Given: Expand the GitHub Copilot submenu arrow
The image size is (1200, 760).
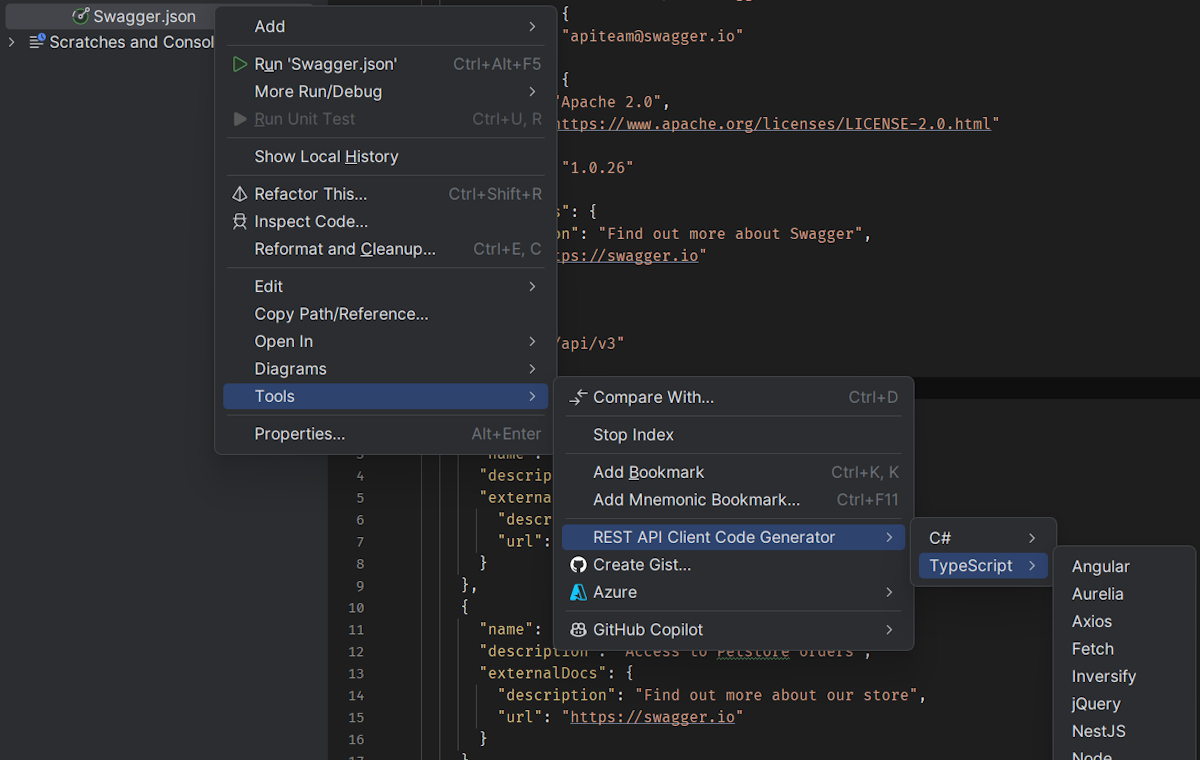Looking at the screenshot, I should point(889,630).
